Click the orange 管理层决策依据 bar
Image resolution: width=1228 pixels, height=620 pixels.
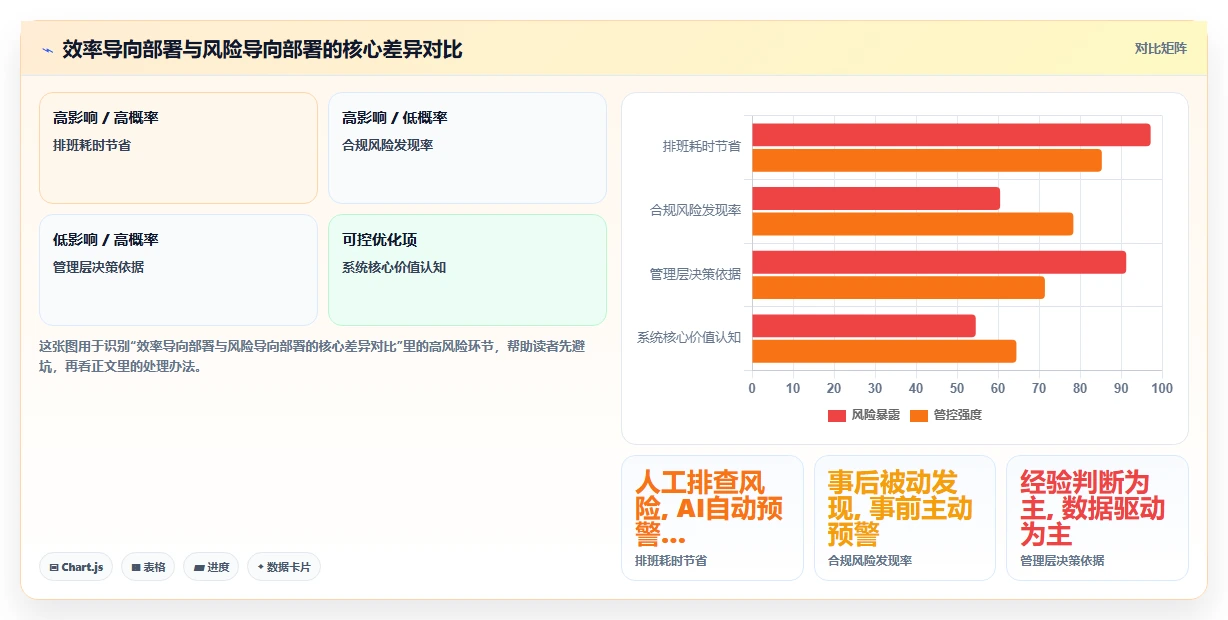[898, 288]
